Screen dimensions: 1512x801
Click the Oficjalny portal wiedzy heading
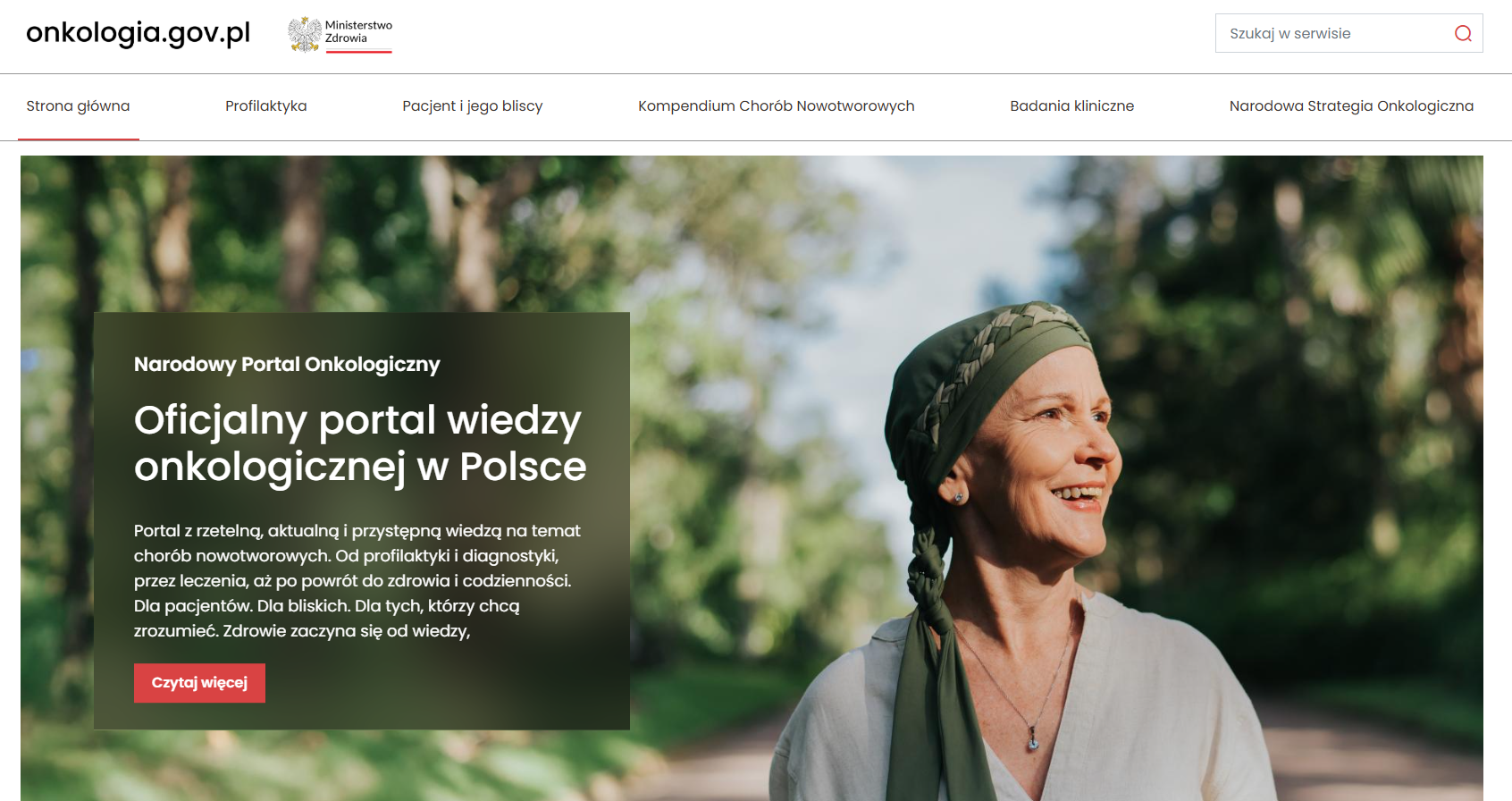(360, 443)
